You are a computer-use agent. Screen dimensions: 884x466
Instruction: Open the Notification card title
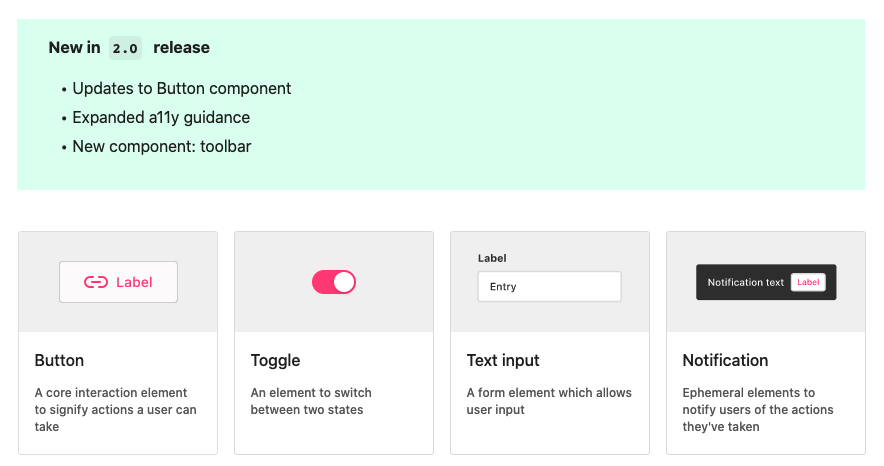(725, 360)
